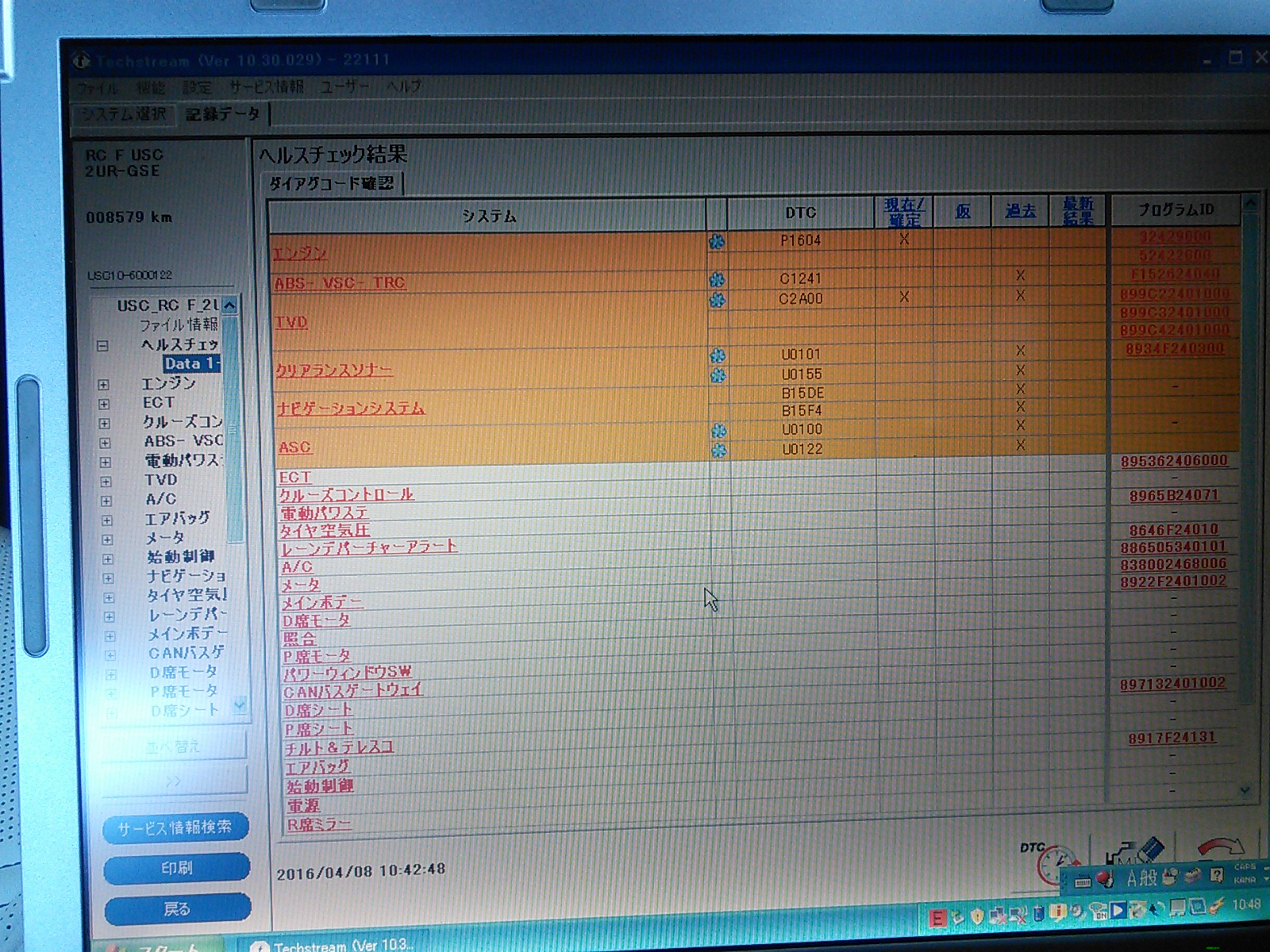Open freeze frame snowflake for U0101
Image resolution: width=1270 pixels, height=952 pixels.
718,355
